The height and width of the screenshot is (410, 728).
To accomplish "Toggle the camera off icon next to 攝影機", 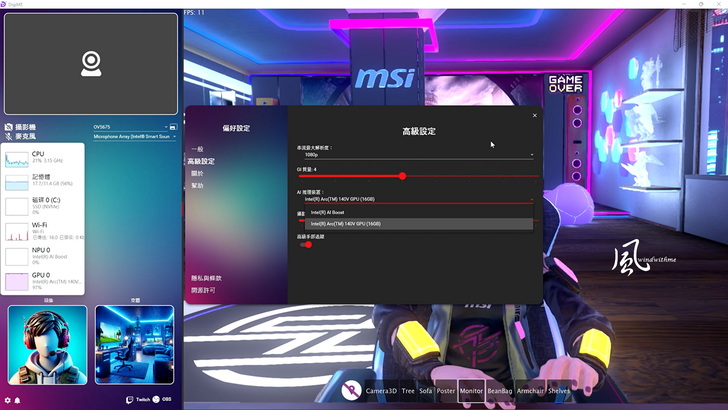I will point(8,127).
